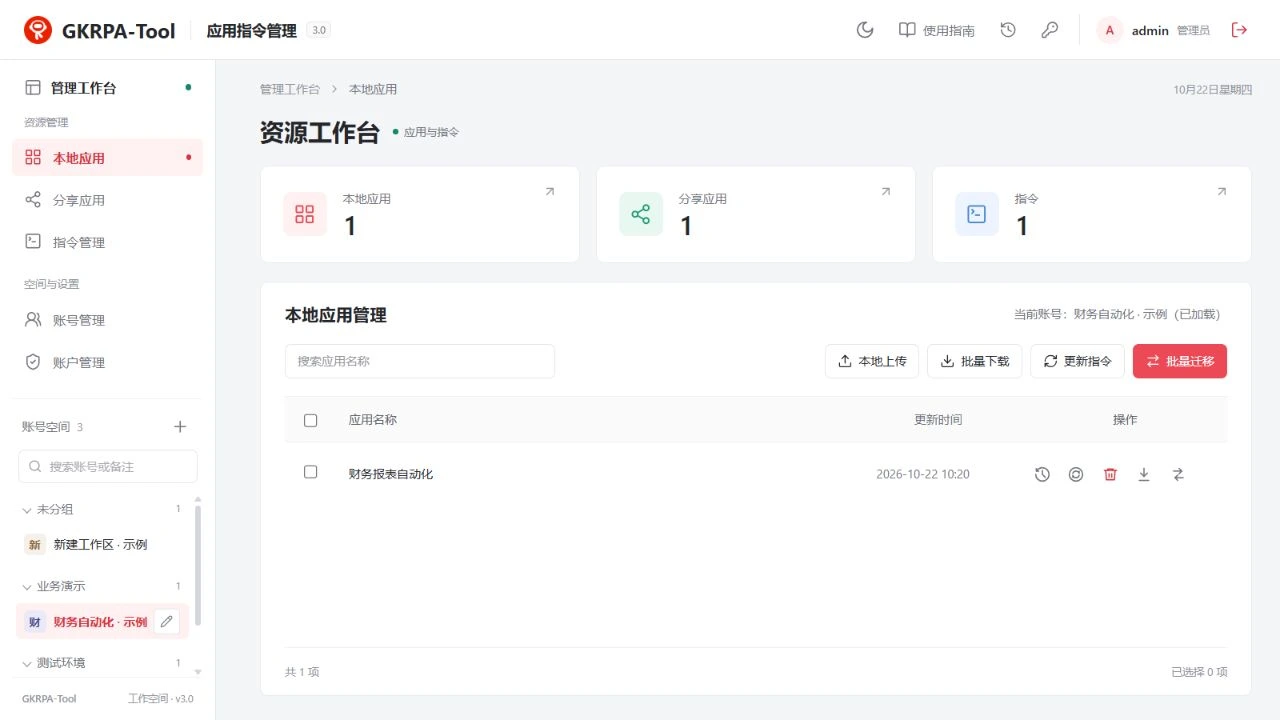The width and height of the screenshot is (1280, 720).
Task: Open the admin avatar badge
Action: click(1110, 30)
